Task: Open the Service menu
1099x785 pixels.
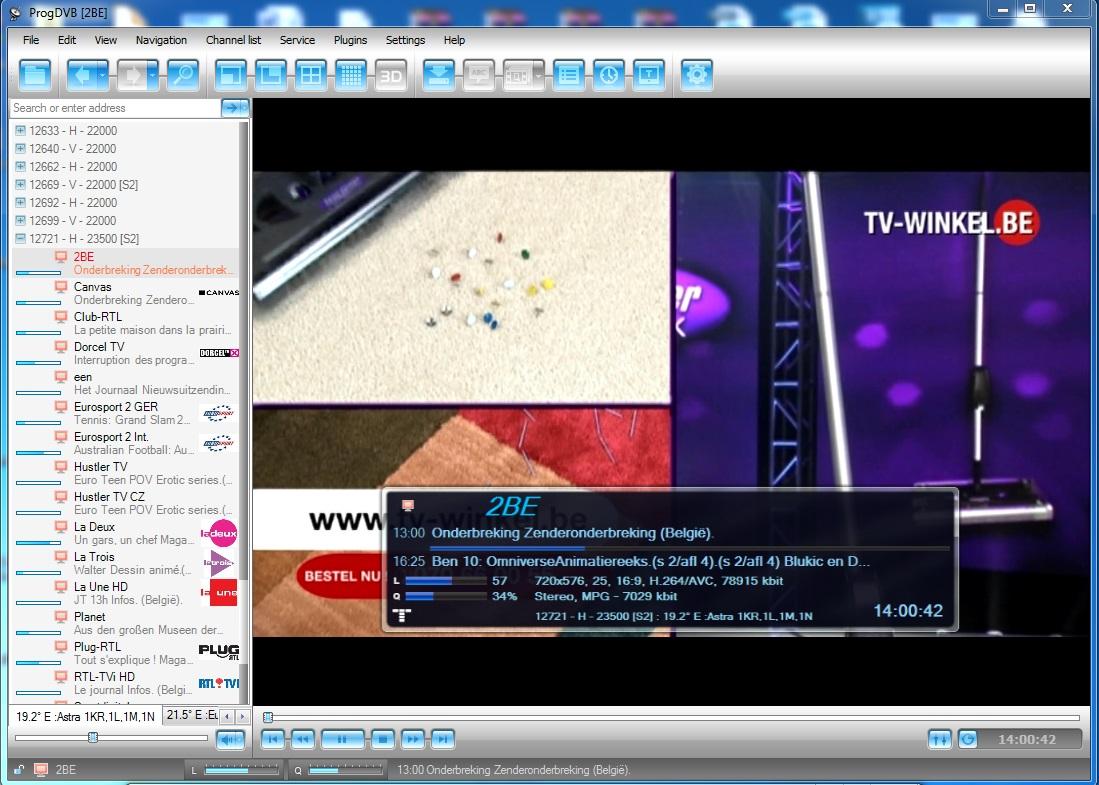Action: point(297,40)
